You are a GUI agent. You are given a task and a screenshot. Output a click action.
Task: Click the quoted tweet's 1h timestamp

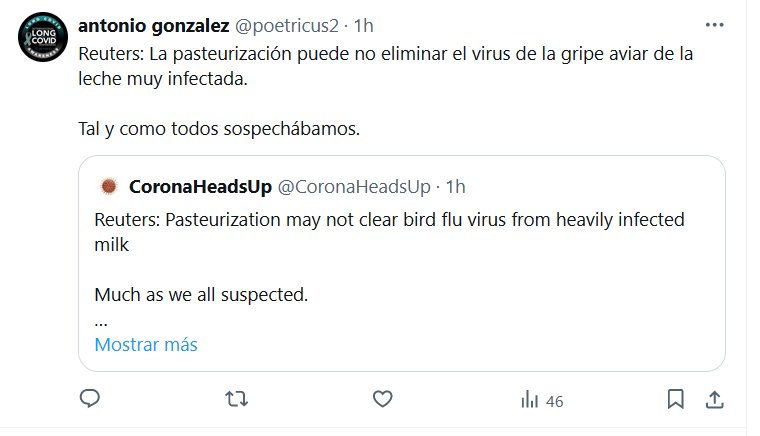tap(456, 187)
